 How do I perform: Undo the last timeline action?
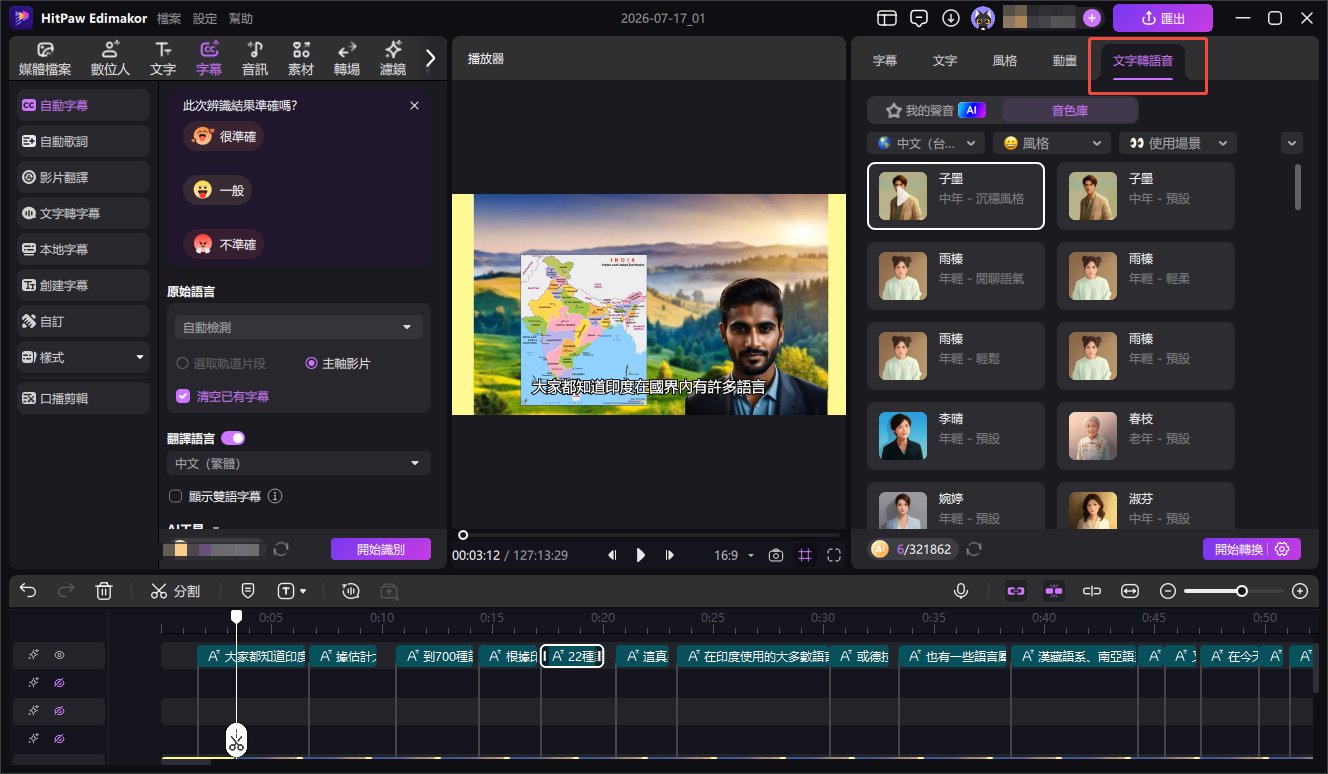click(x=28, y=591)
